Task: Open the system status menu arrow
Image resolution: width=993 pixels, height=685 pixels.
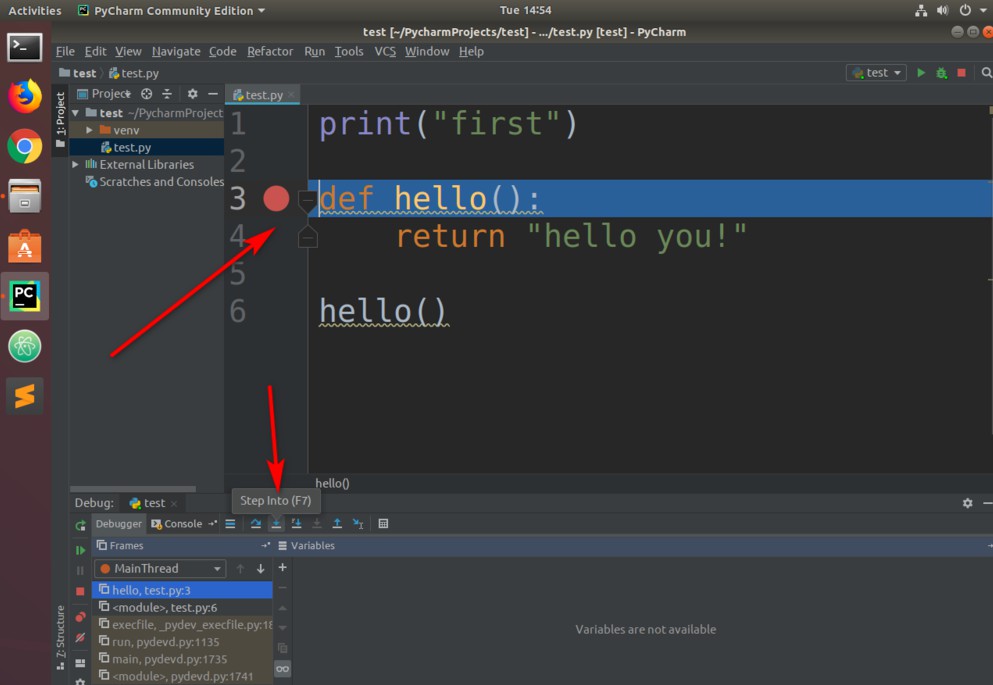Action: click(983, 10)
